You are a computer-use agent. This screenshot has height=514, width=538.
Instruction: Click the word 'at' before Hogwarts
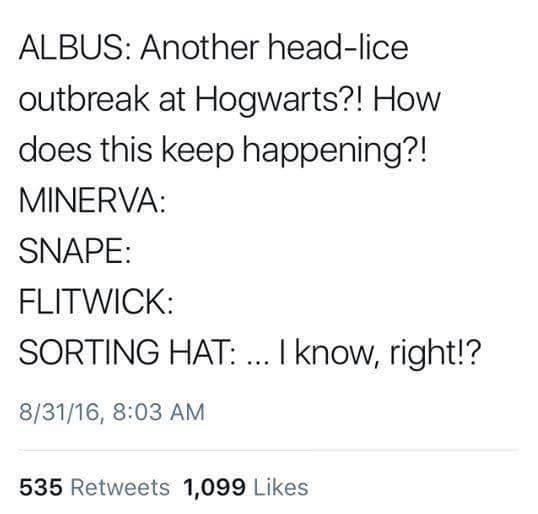tap(172, 100)
